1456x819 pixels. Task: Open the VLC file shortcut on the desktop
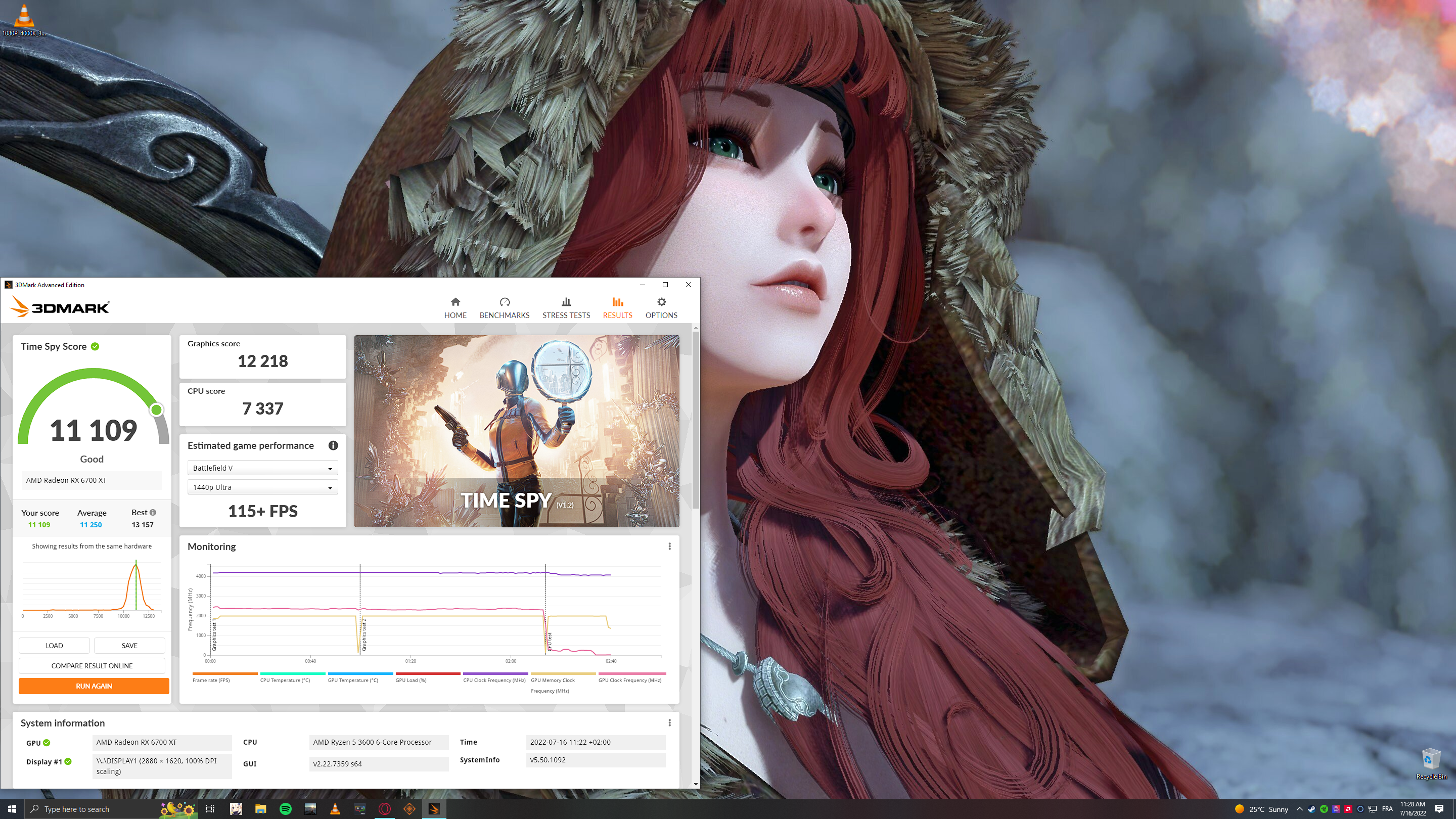[x=24, y=20]
